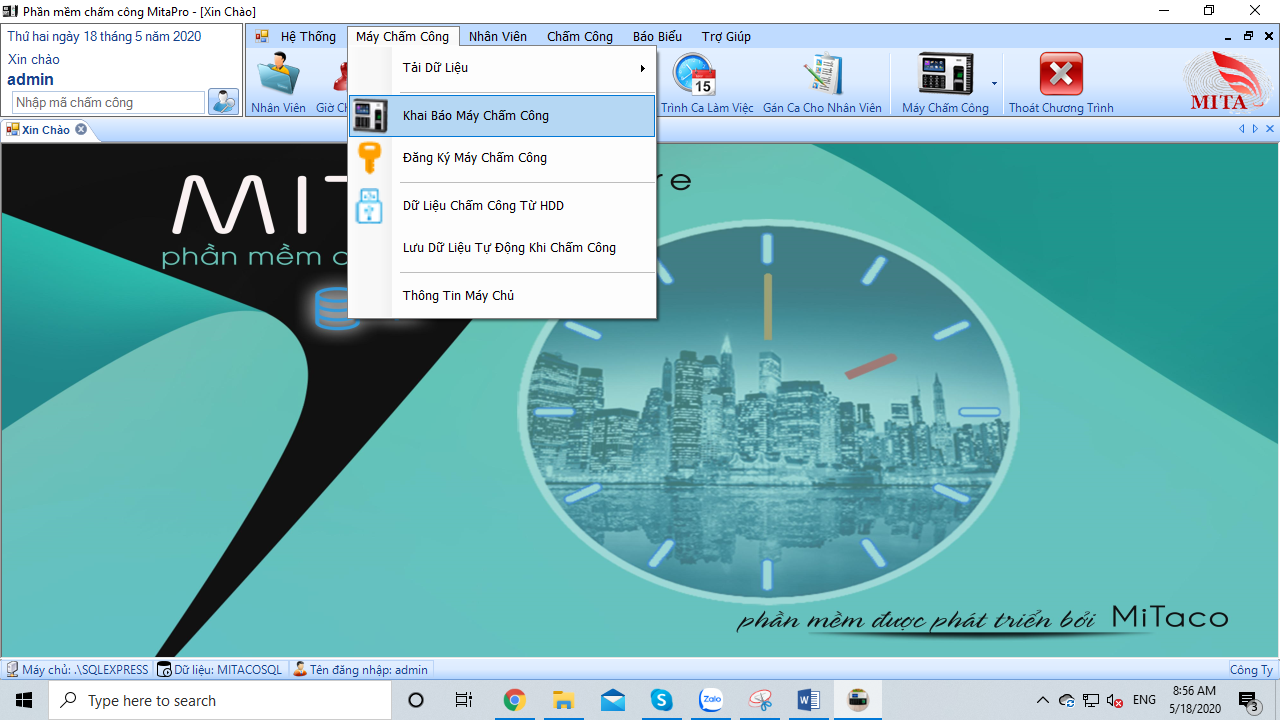Switch to MitaPro taskbar icon
Viewport: 1280px width, 720px height.
coord(858,700)
